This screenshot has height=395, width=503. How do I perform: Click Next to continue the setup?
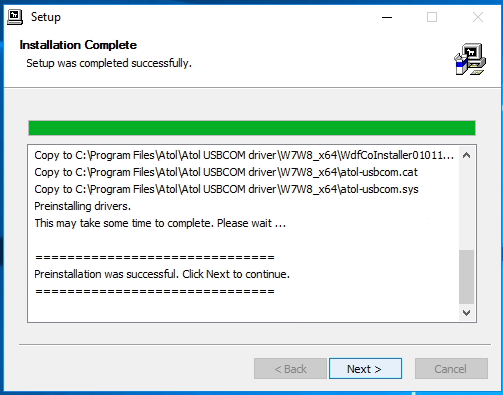(365, 369)
